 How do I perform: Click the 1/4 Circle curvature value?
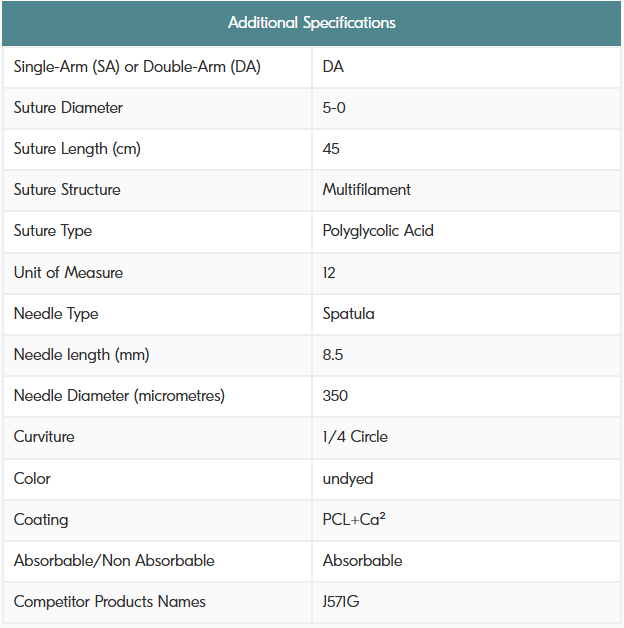(355, 437)
